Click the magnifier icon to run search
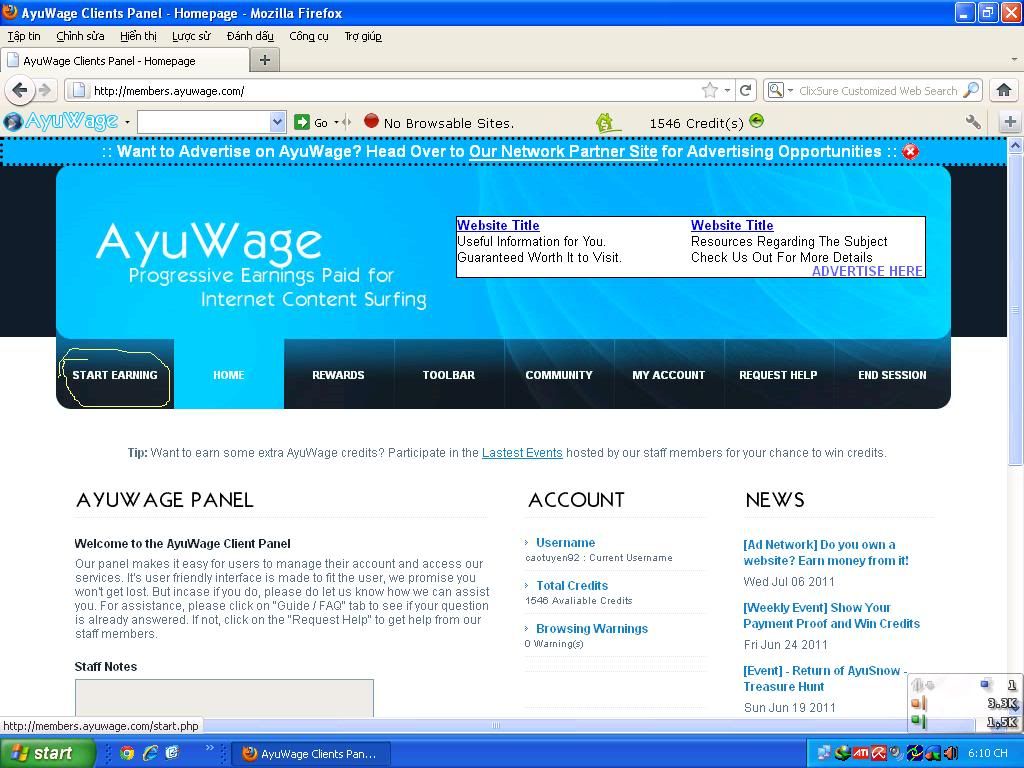This screenshot has height=768, width=1024. [x=972, y=90]
